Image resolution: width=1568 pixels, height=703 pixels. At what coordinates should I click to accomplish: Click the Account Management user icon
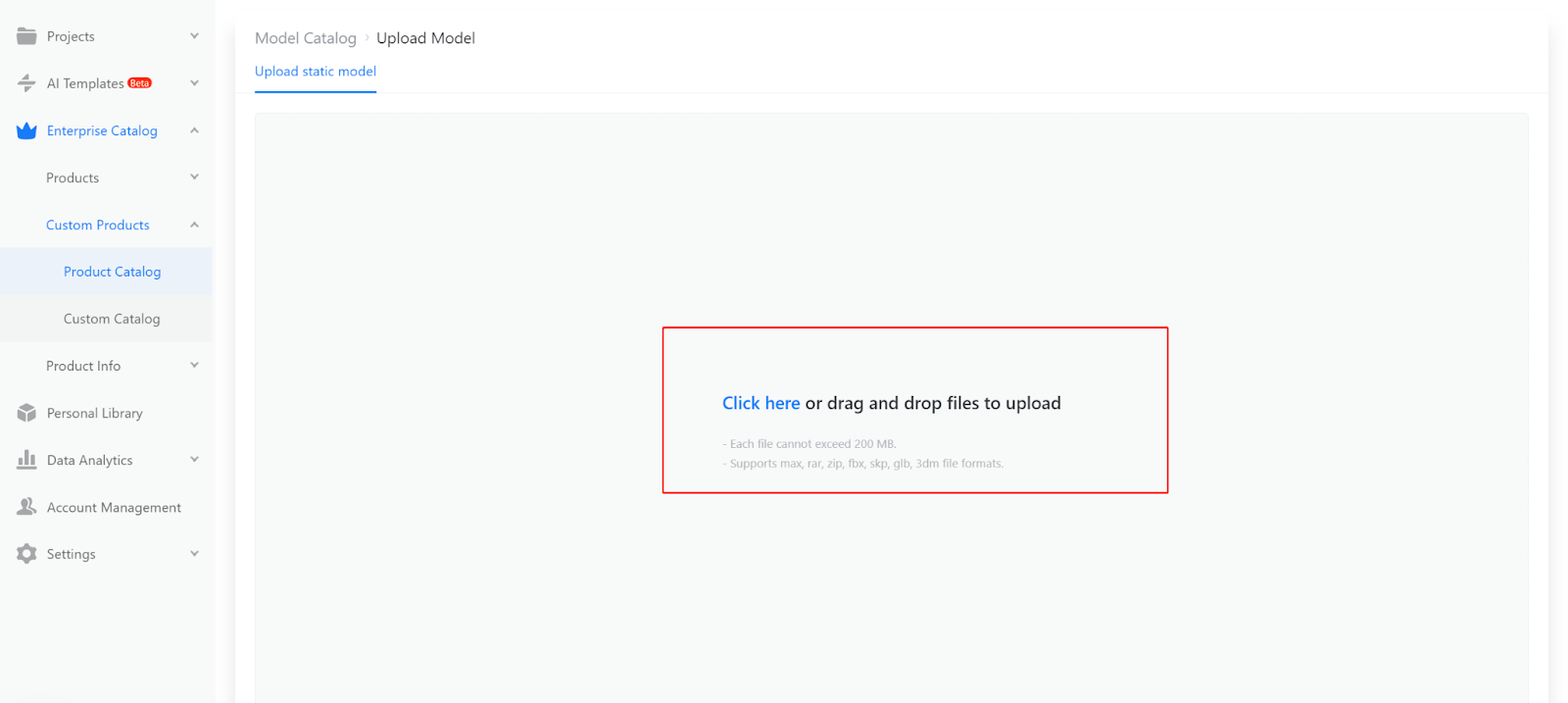(26, 507)
